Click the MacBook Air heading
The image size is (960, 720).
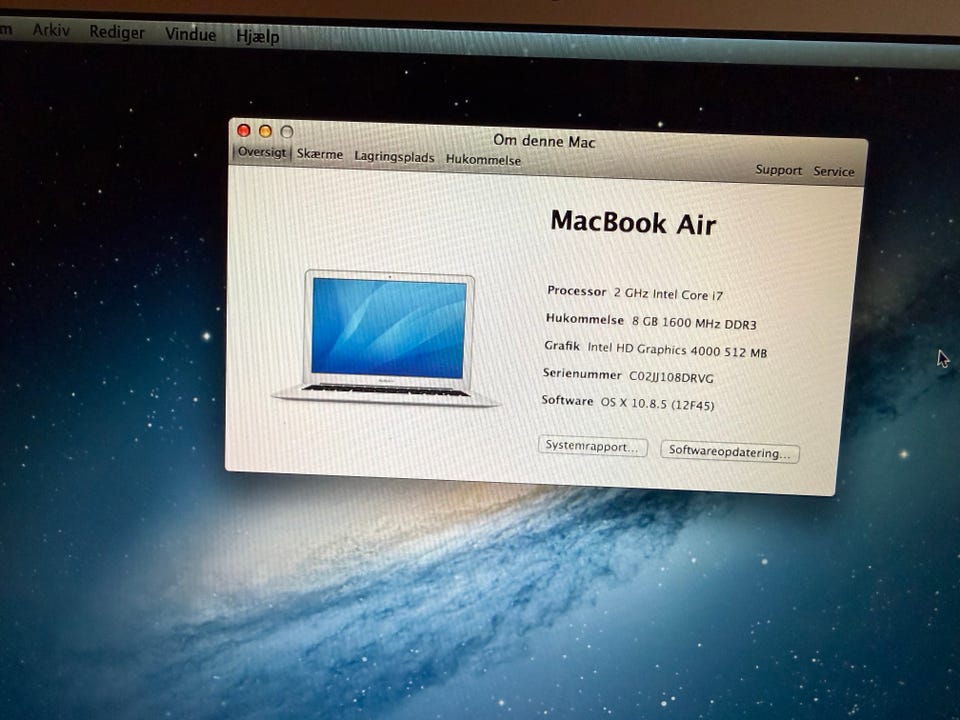pos(633,222)
